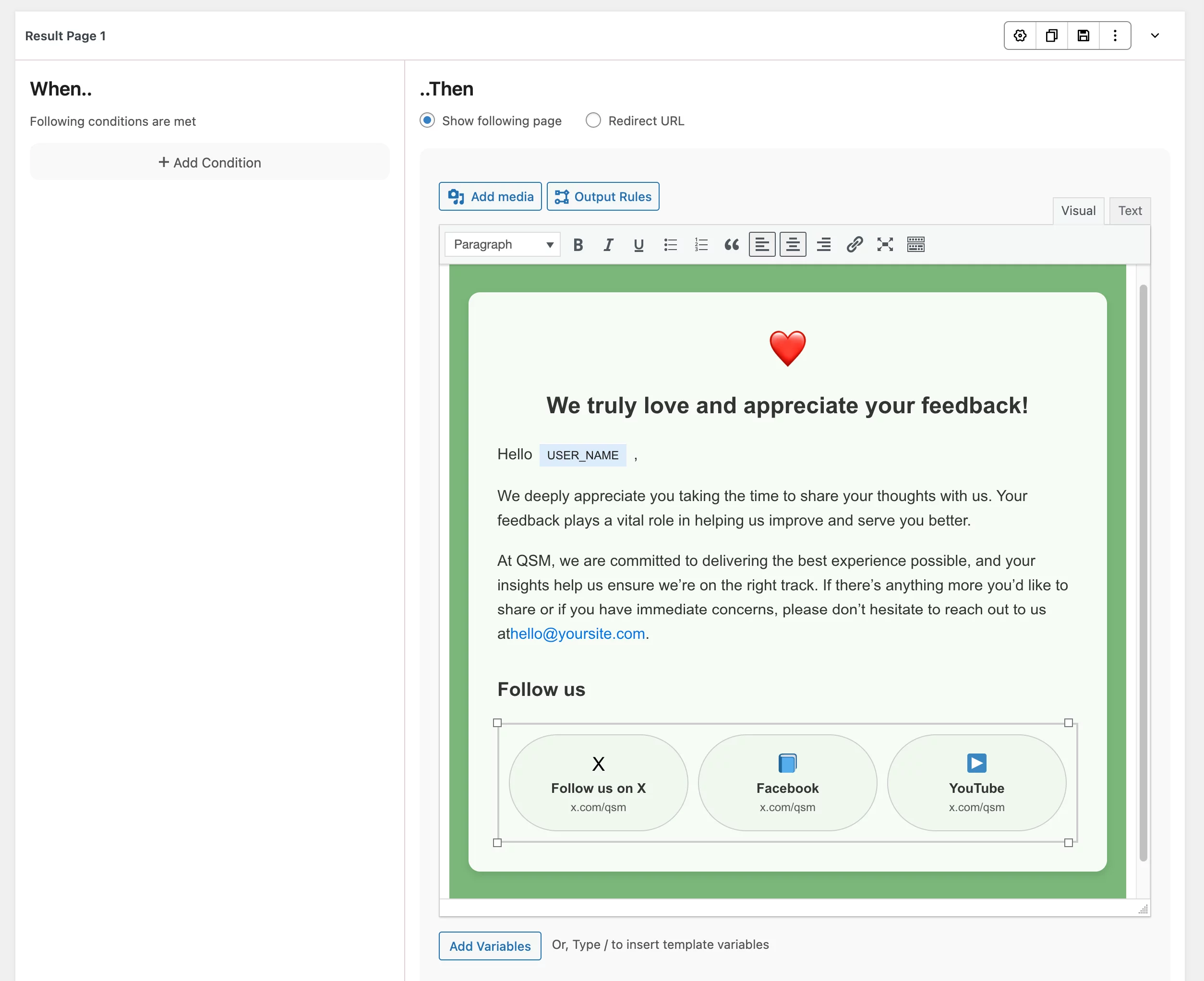Toggle Italic formatting
Image resolution: width=1204 pixels, height=981 pixels.
click(x=608, y=244)
